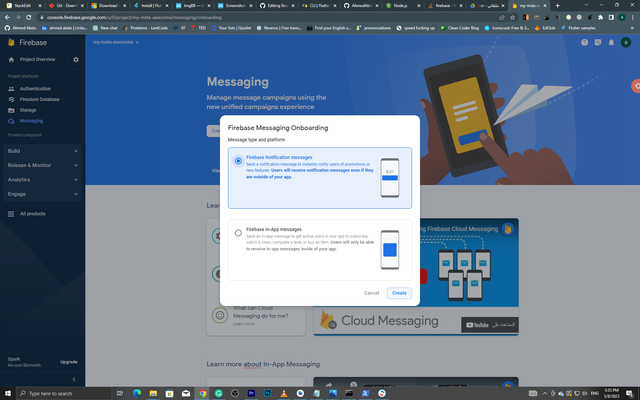Click the Create button in onboarding dialog

point(399,293)
